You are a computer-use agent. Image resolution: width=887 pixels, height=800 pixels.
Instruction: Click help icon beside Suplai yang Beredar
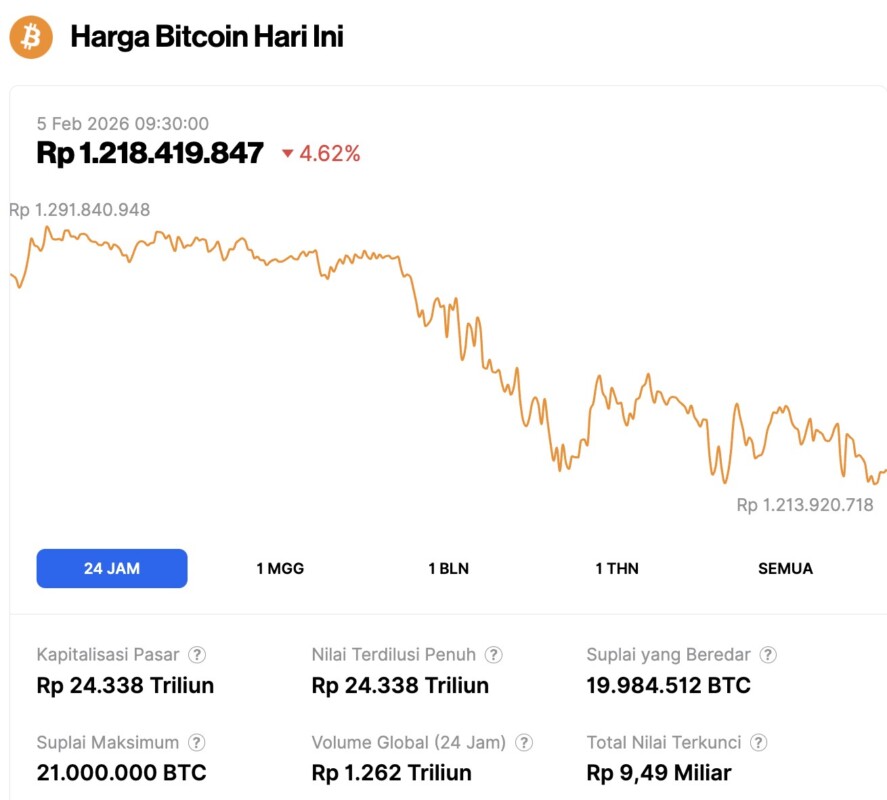pos(768,655)
